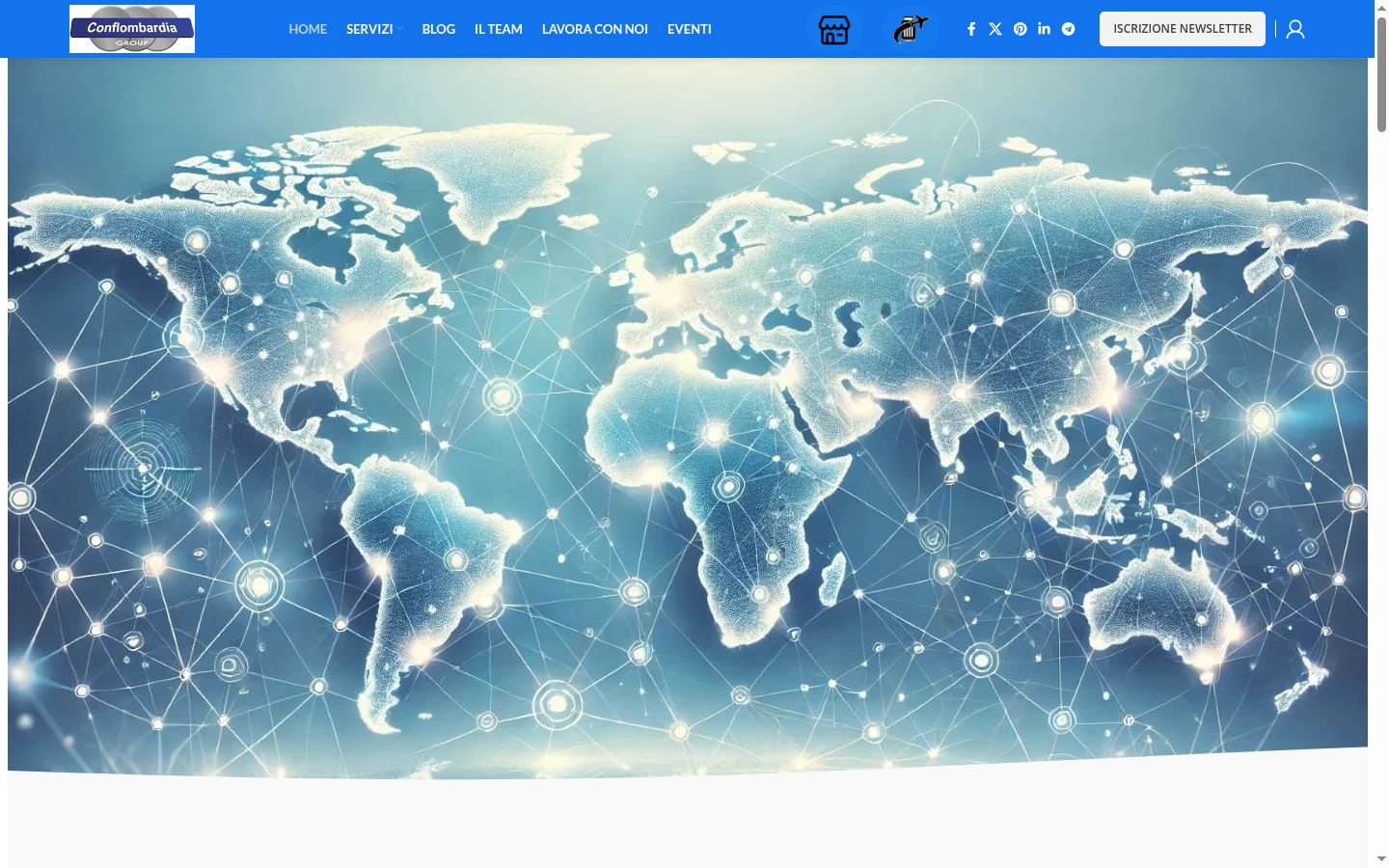Click the scrollbar up arrow
This screenshot has width=1389, height=868.
click(1381, 8)
